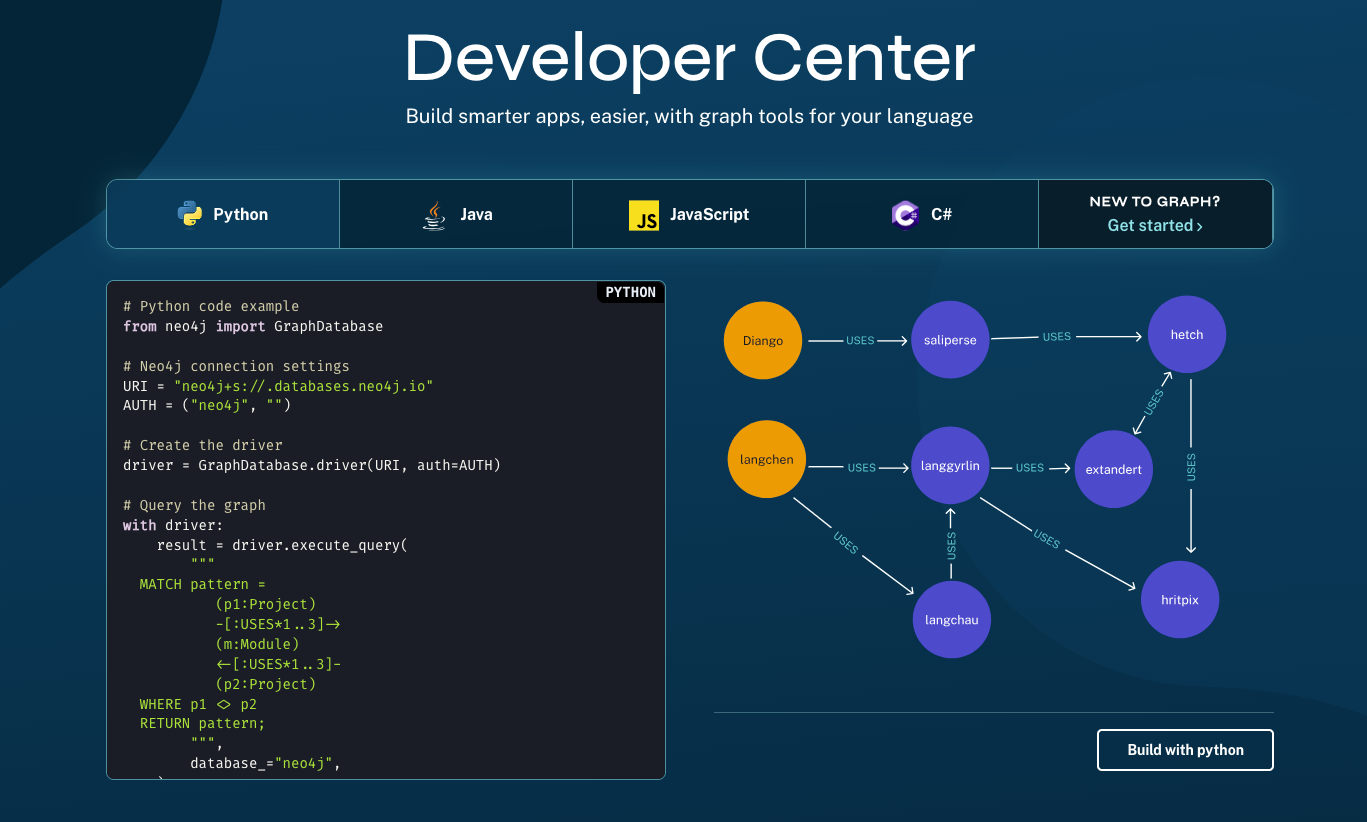1367x822 pixels.
Task: Follow the Get started link
Action: coord(1155,226)
